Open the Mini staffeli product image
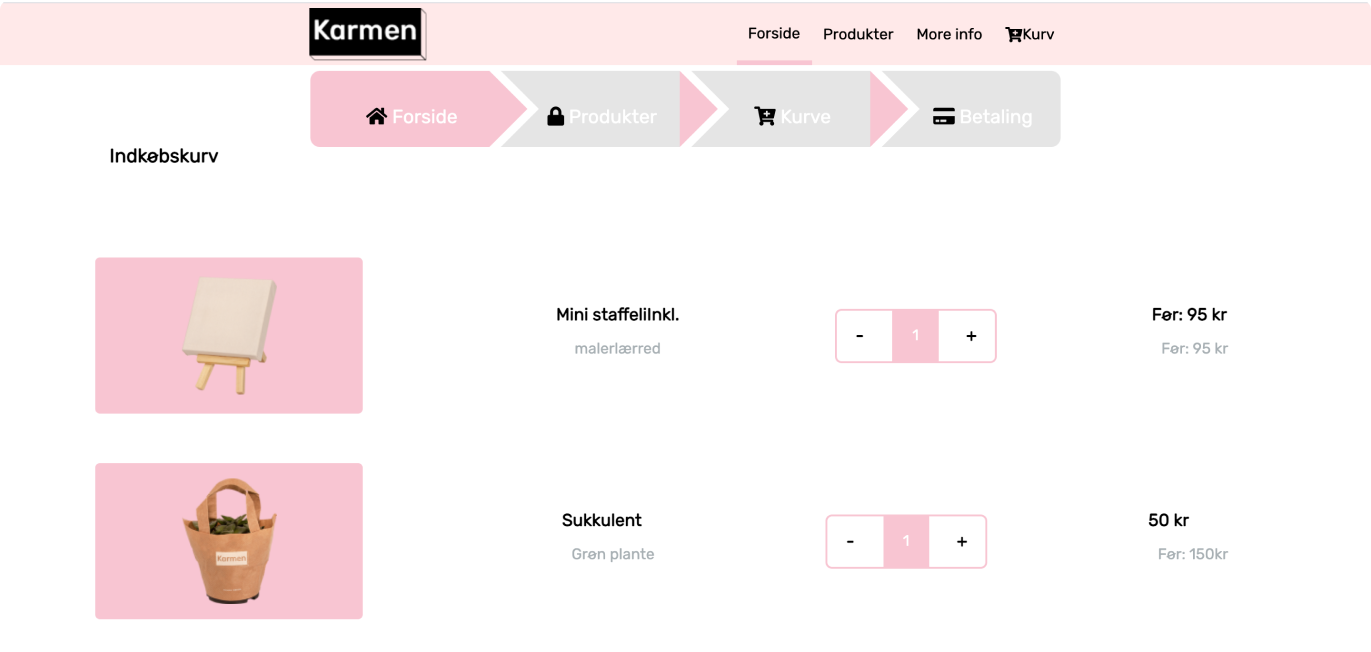1371x652 pixels. (x=229, y=335)
